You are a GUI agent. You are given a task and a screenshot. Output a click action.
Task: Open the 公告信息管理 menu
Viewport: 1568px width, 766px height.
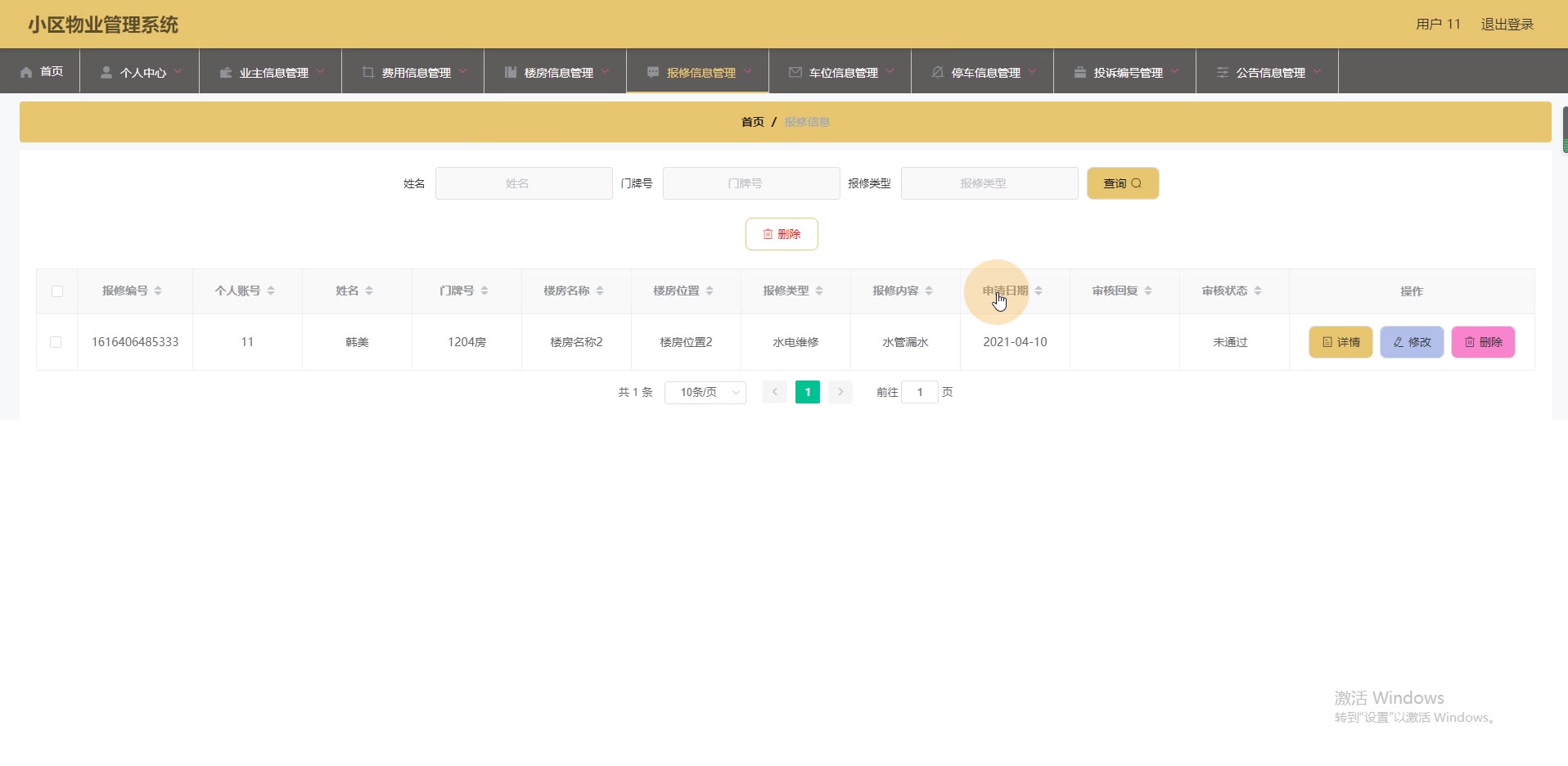tap(1268, 71)
